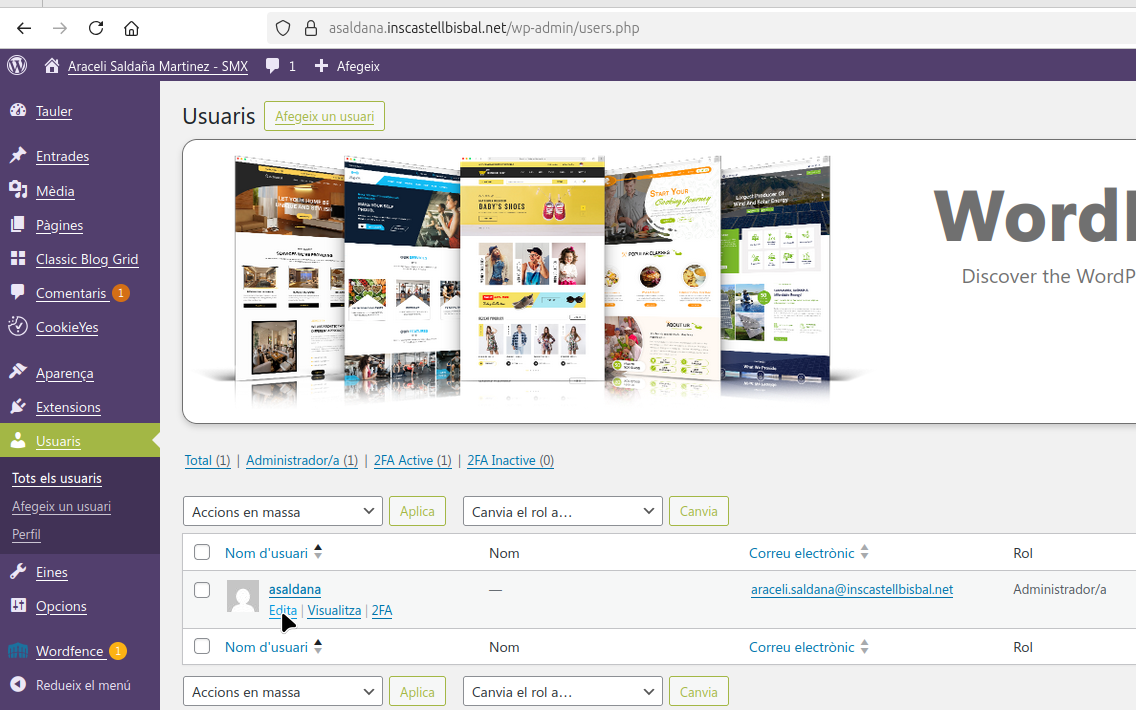Click the Eines wrench icon in sidebar

(18, 572)
